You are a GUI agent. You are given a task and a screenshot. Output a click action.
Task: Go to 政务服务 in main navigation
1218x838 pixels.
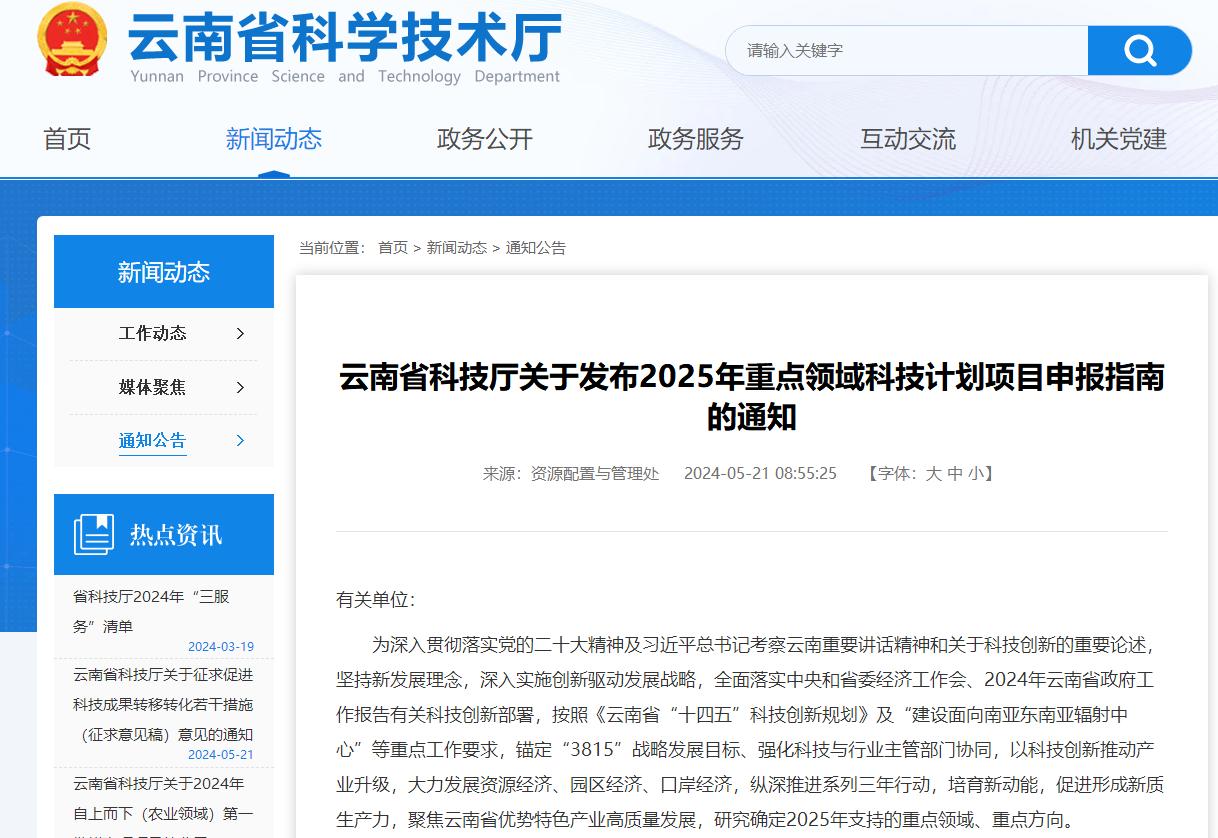click(x=696, y=139)
